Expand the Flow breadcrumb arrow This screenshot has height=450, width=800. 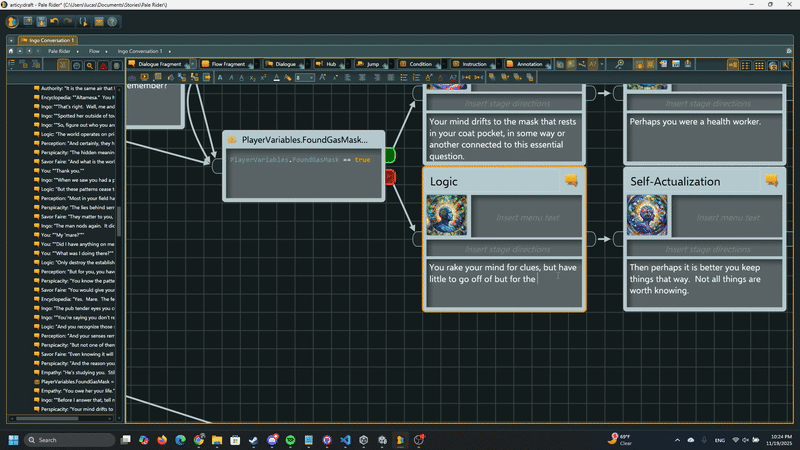tap(108, 50)
